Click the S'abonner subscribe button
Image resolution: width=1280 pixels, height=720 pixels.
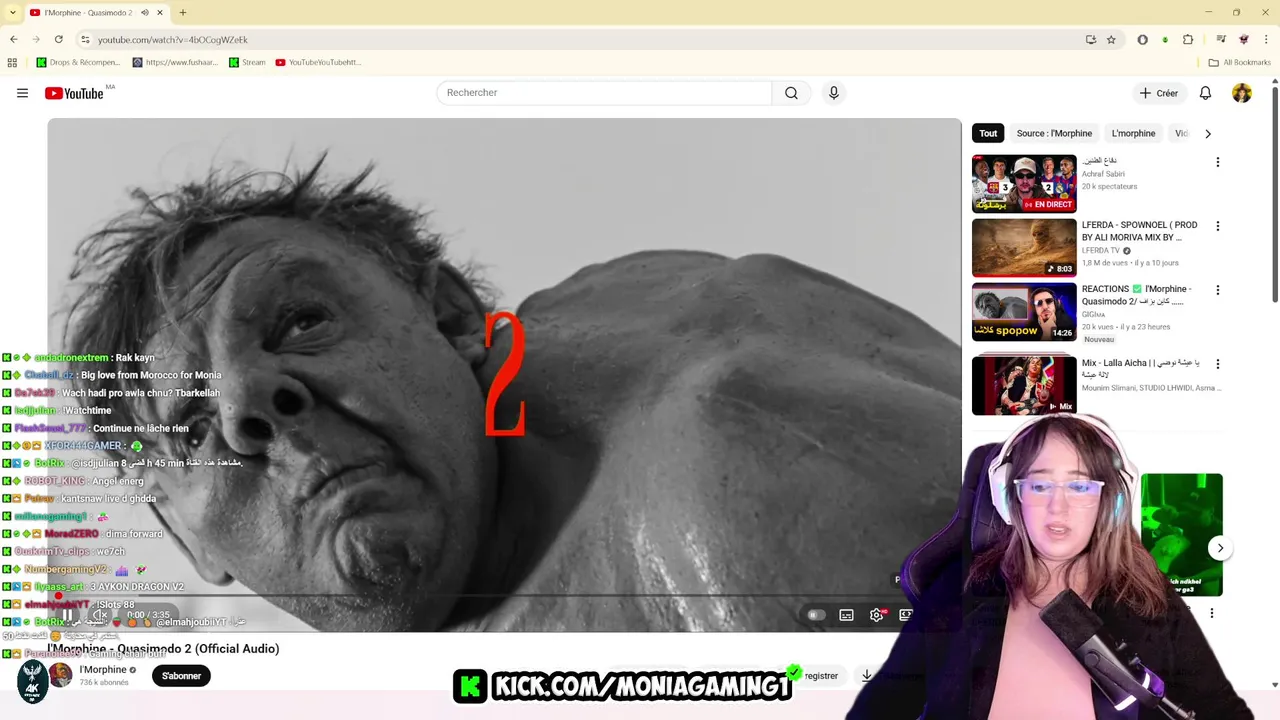pyautogui.click(x=181, y=676)
